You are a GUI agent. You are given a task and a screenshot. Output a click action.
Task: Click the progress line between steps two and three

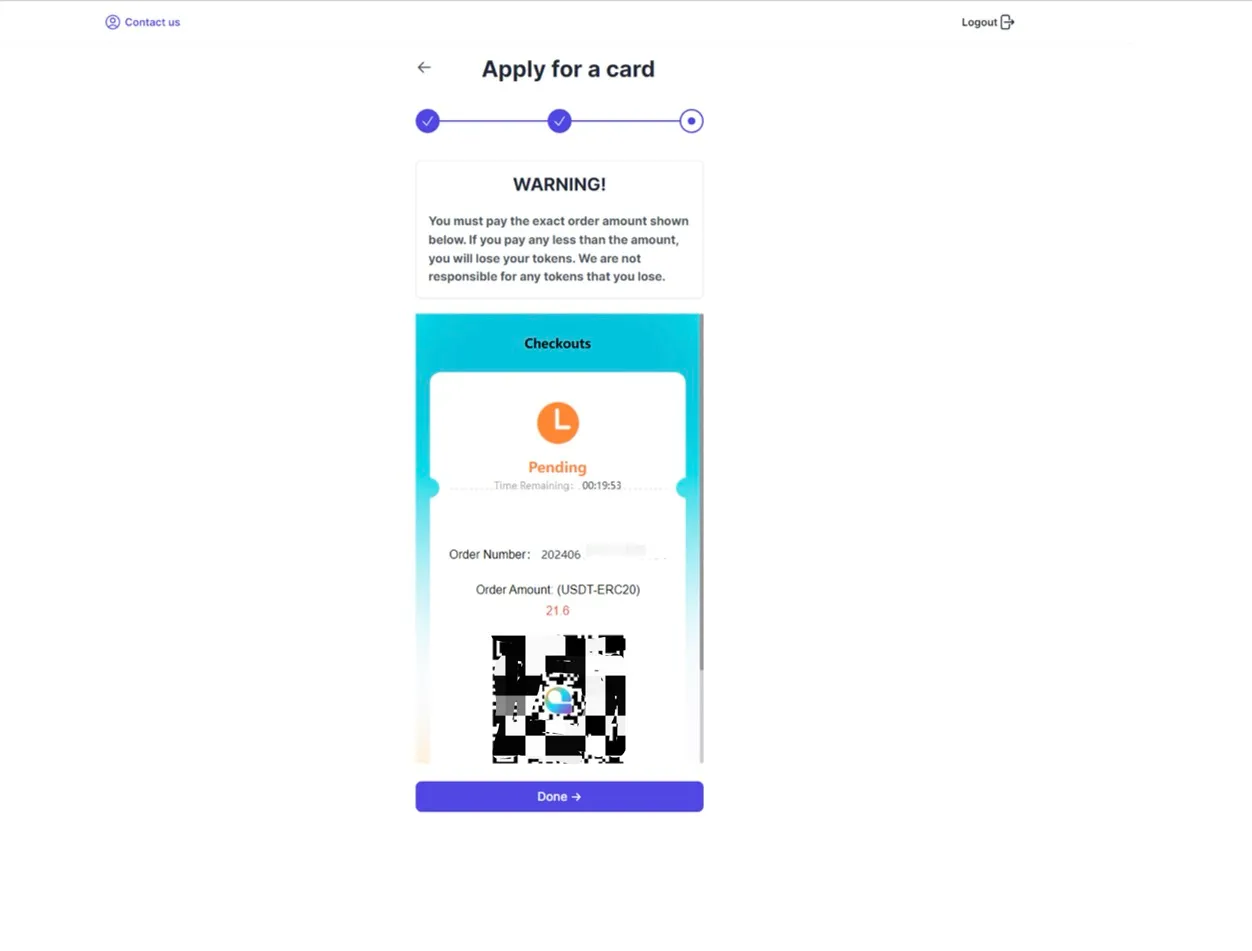[625, 121]
